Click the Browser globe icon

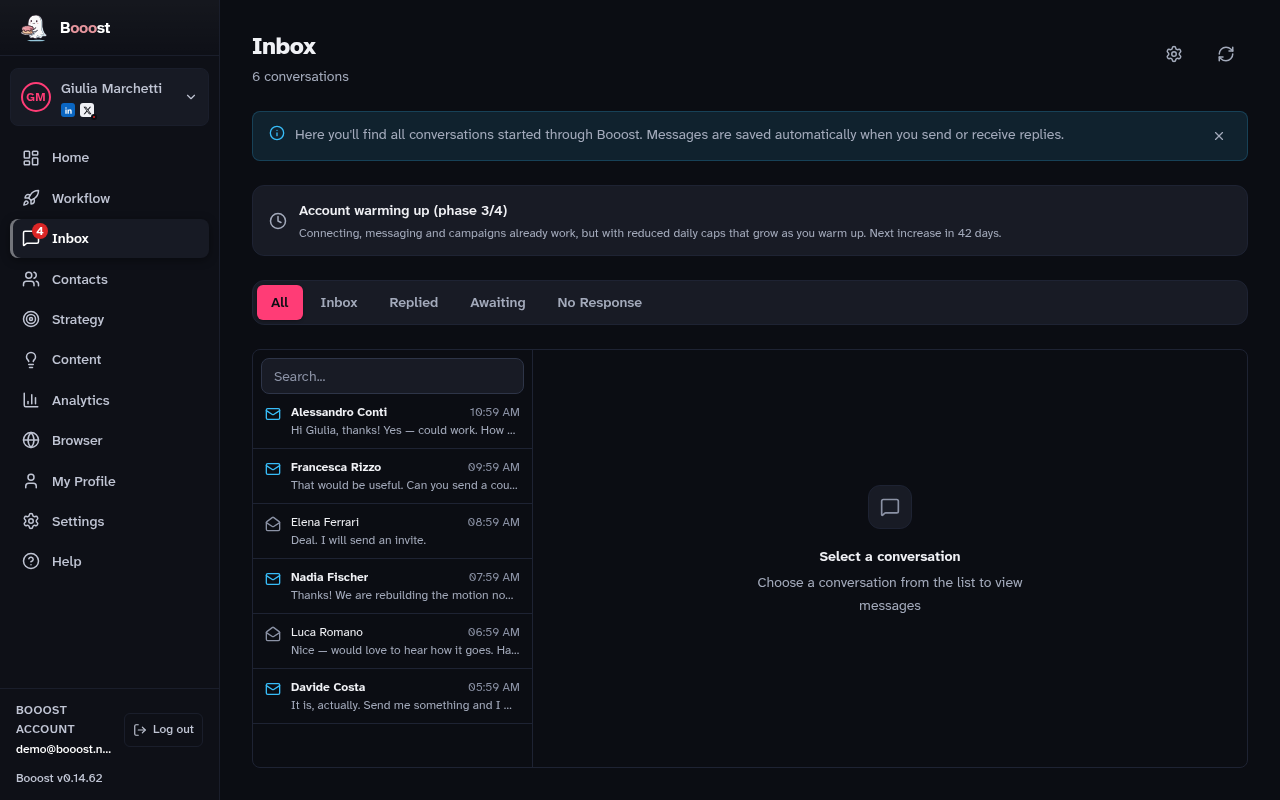[31, 440]
